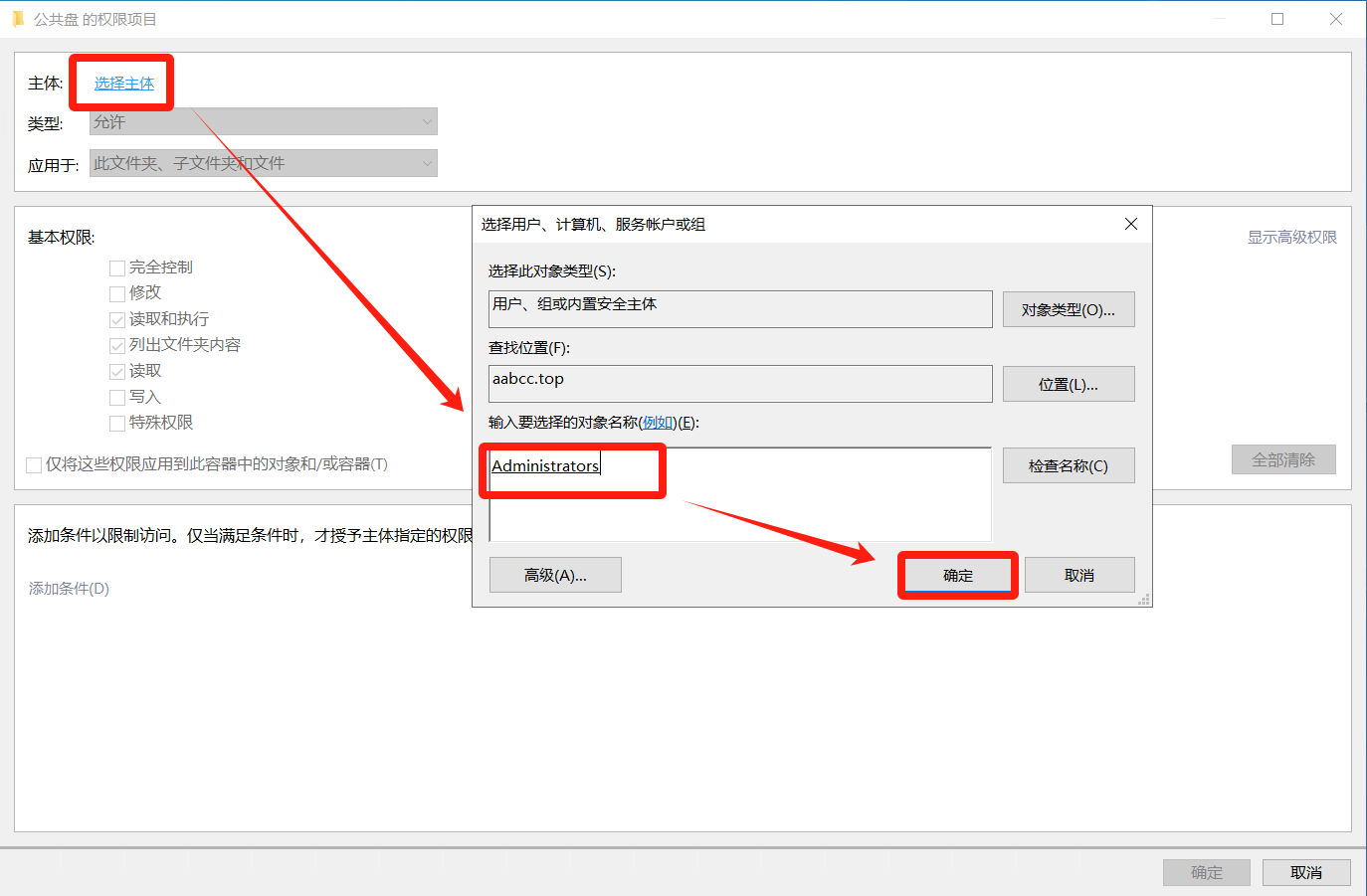Expand the 'Applies to' dropdown
This screenshot has height=896, width=1367.
264,163
